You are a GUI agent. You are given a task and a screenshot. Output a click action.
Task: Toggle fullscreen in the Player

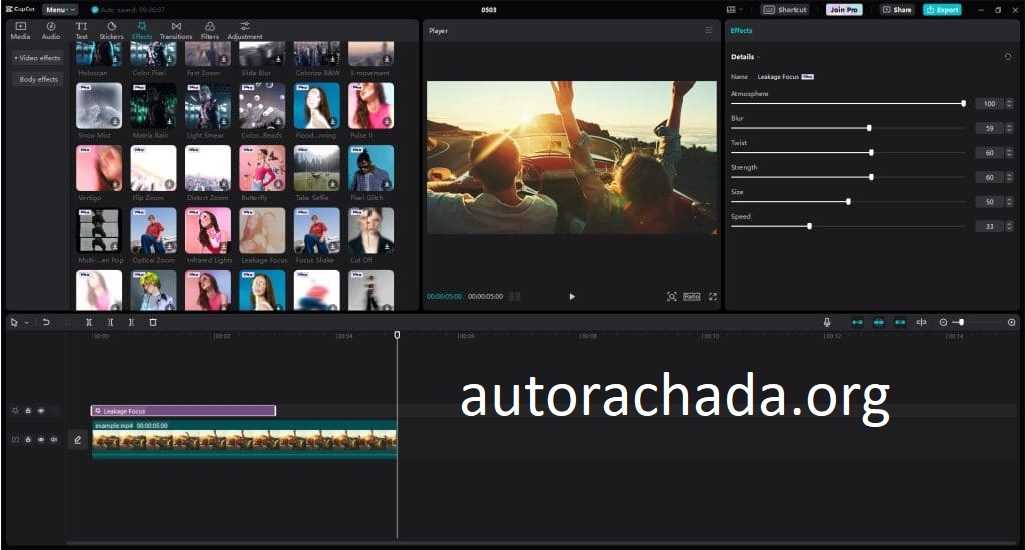click(x=713, y=297)
